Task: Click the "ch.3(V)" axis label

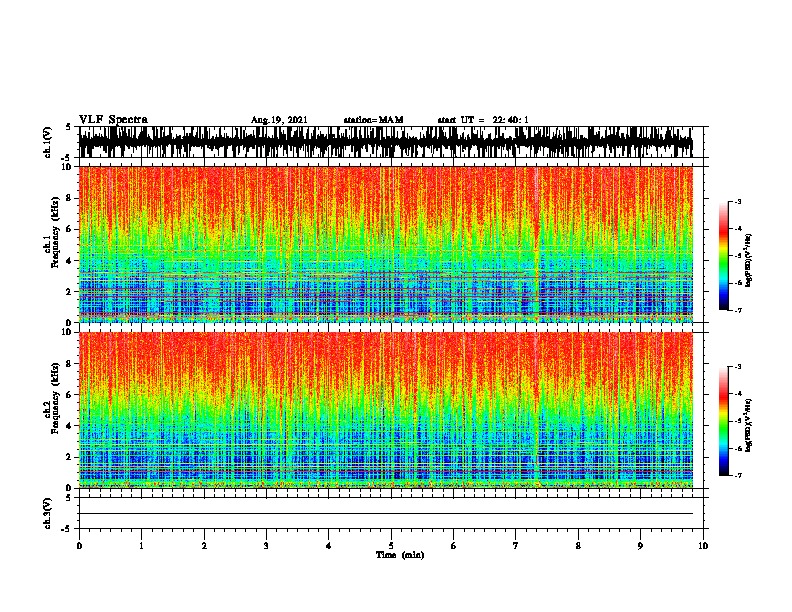Action: pyautogui.click(x=48, y=513)
